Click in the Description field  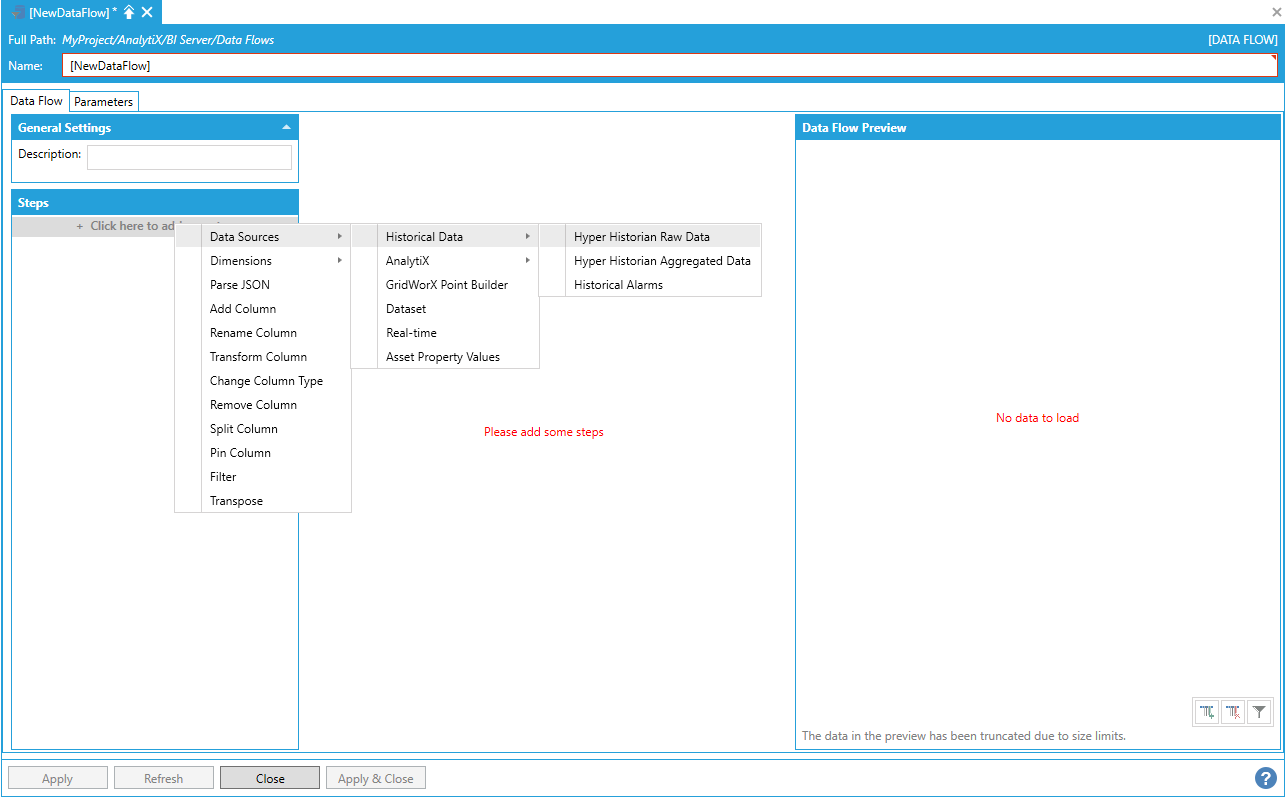click(189, 157)
